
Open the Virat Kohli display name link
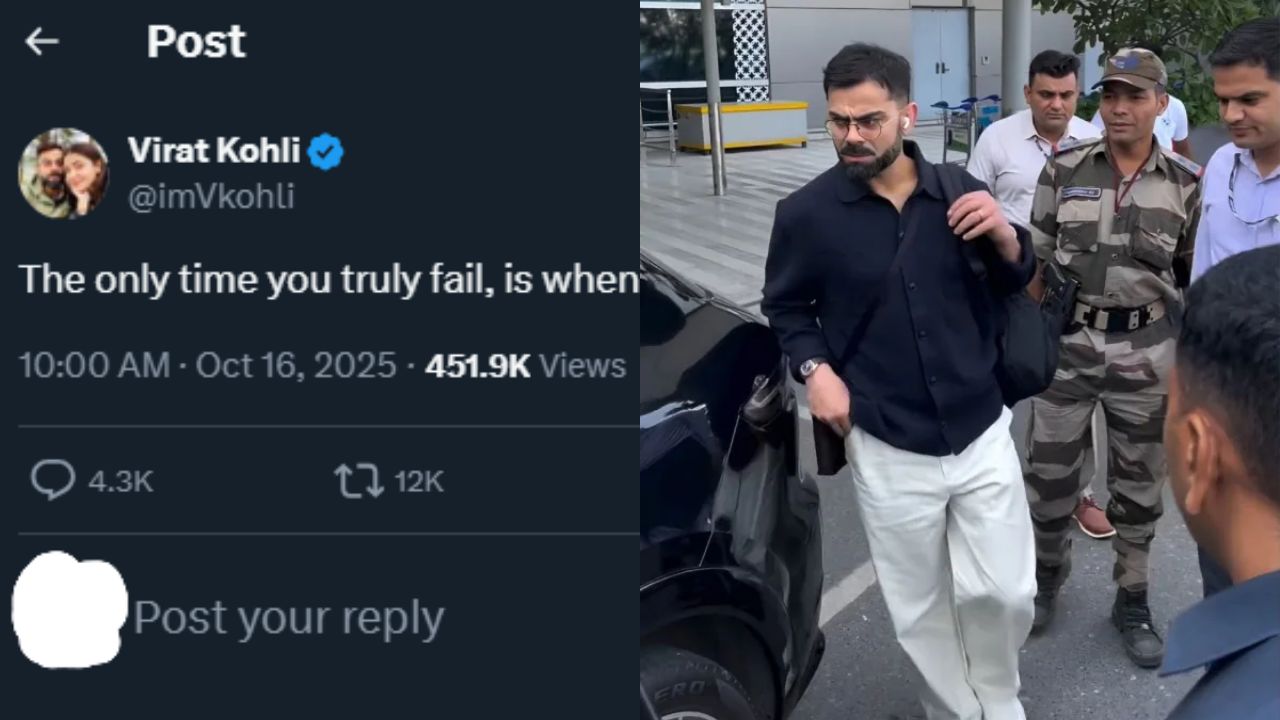tap(214, 150)
